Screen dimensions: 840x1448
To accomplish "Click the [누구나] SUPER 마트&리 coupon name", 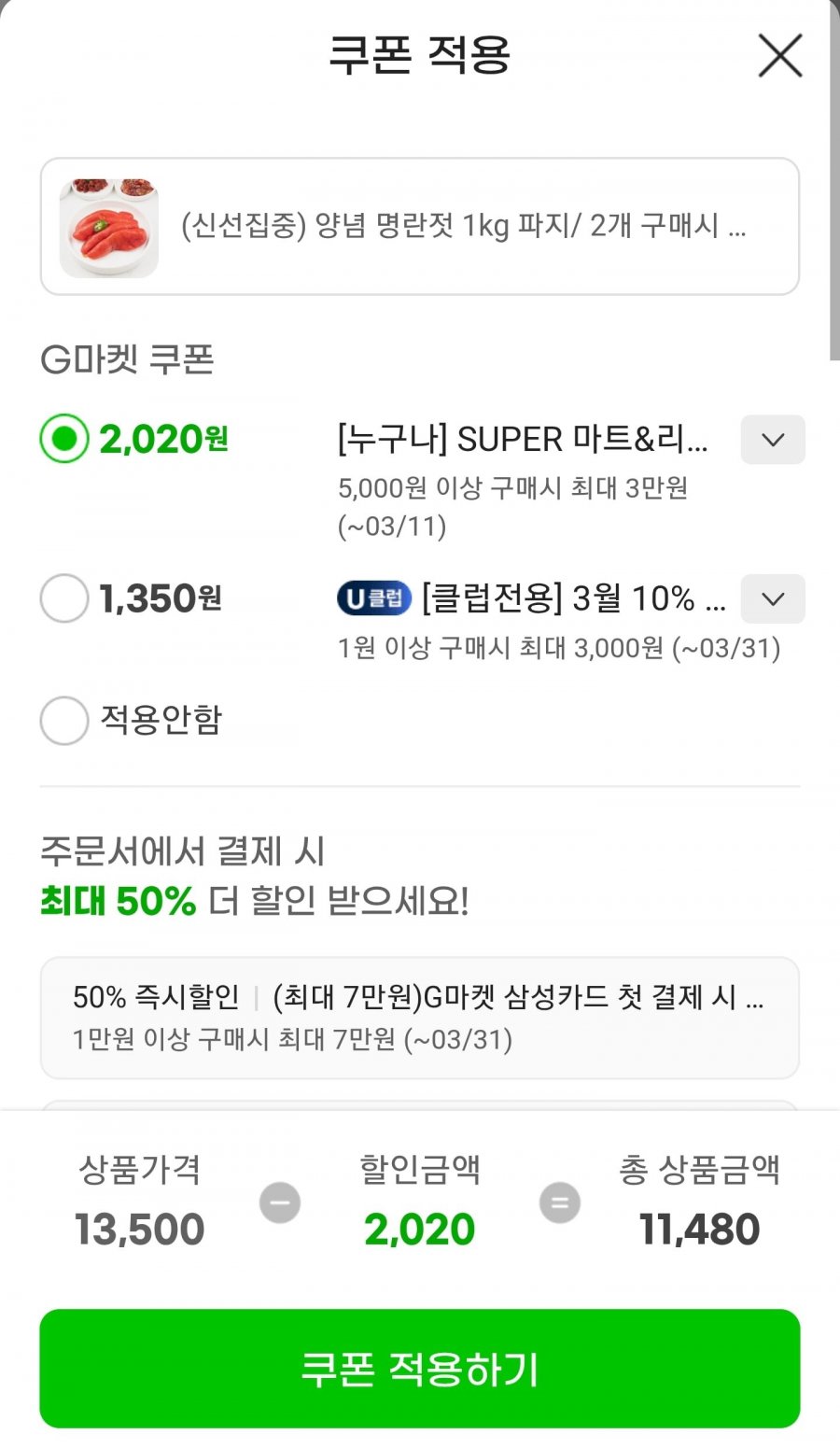I will coord(523,439).
